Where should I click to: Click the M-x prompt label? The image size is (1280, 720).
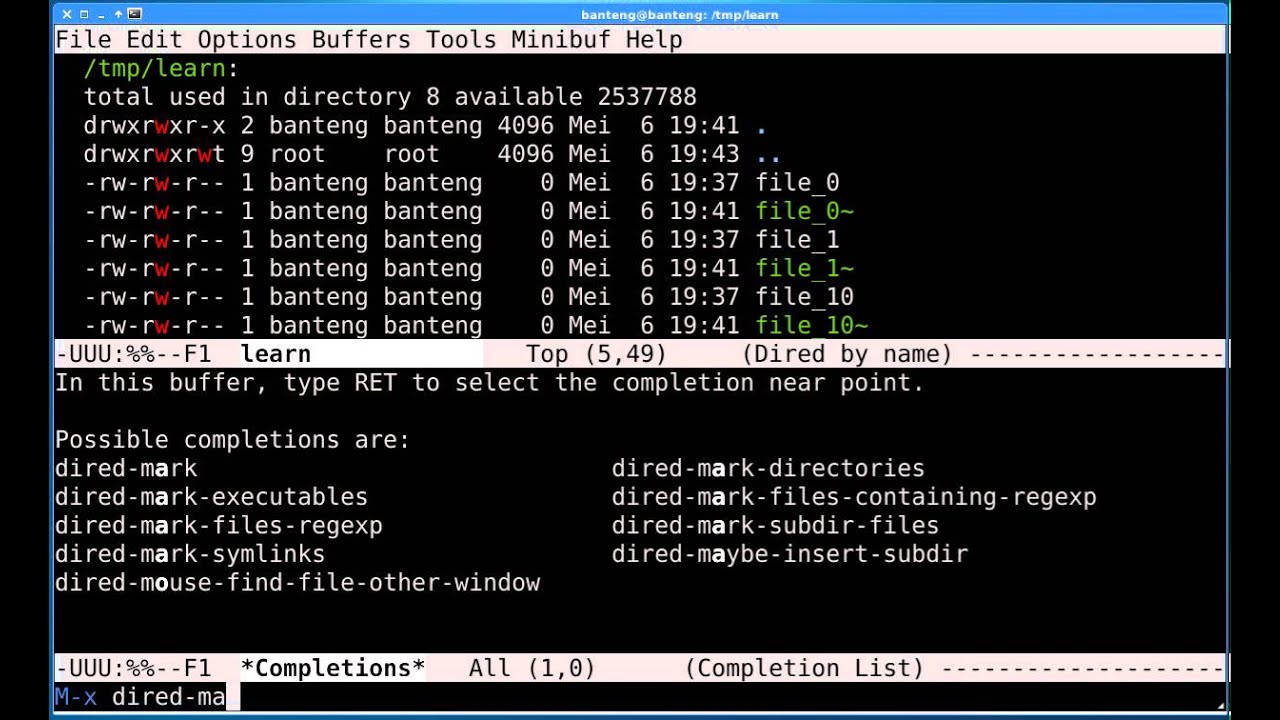click(76, 697)
